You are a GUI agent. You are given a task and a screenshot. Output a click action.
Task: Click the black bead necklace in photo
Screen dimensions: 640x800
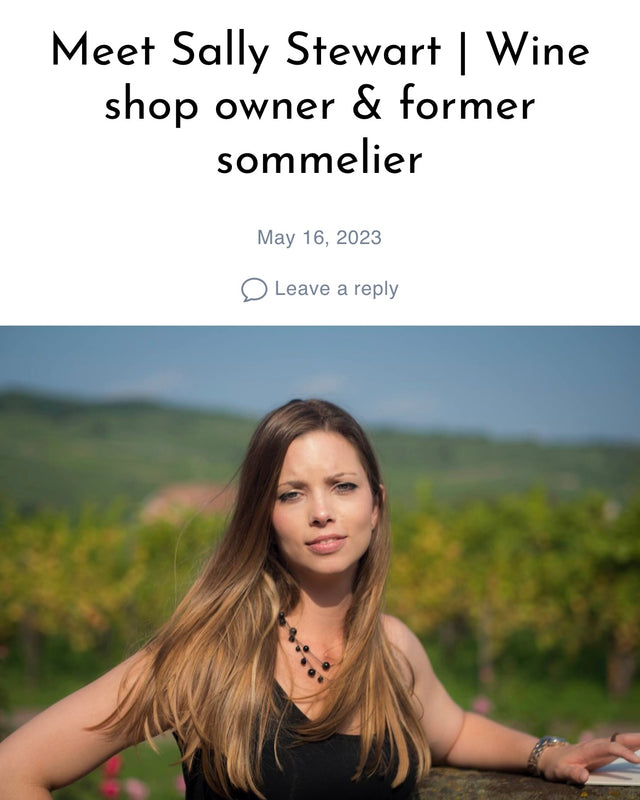click(304, 648)
